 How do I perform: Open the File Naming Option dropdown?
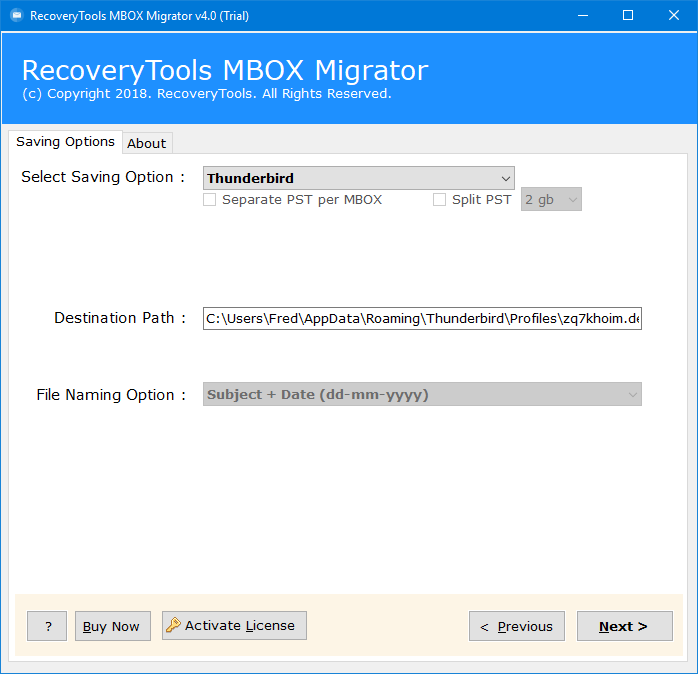[422, 394]
